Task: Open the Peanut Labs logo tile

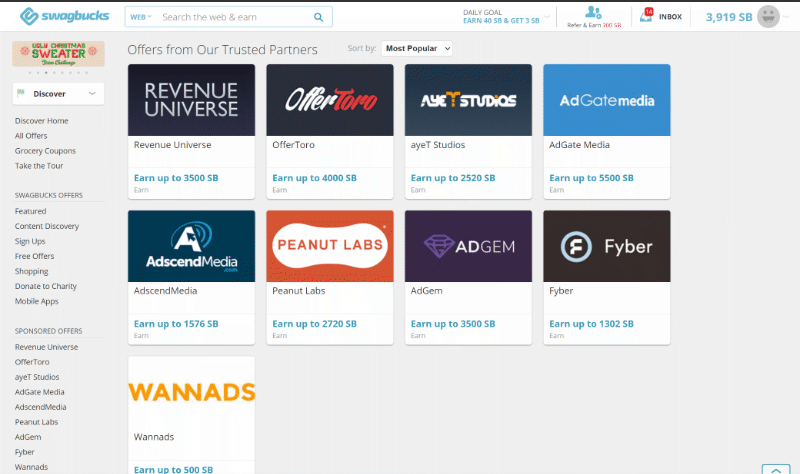Action: (330, 246)
